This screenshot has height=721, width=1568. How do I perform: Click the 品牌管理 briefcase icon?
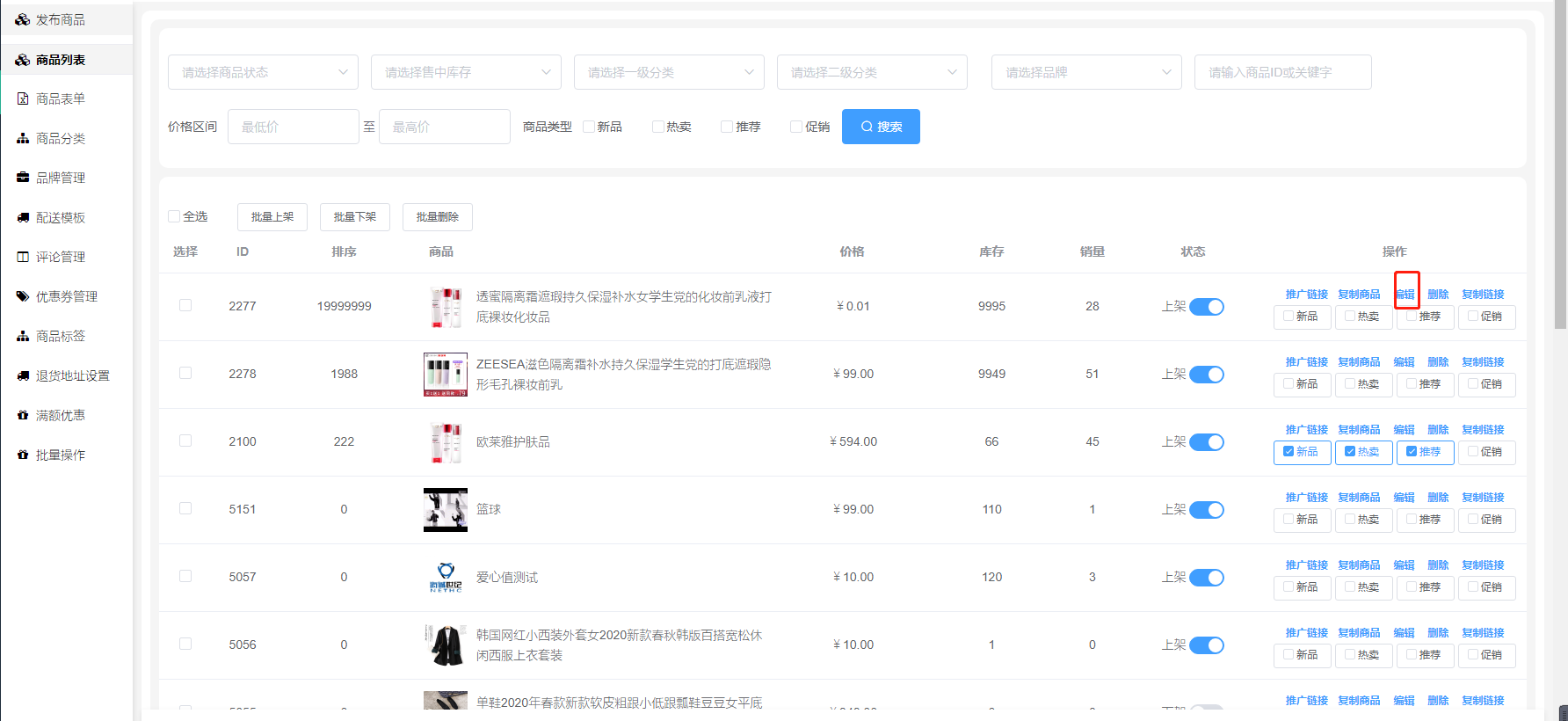pyautogui.click(x=23, y=178)
